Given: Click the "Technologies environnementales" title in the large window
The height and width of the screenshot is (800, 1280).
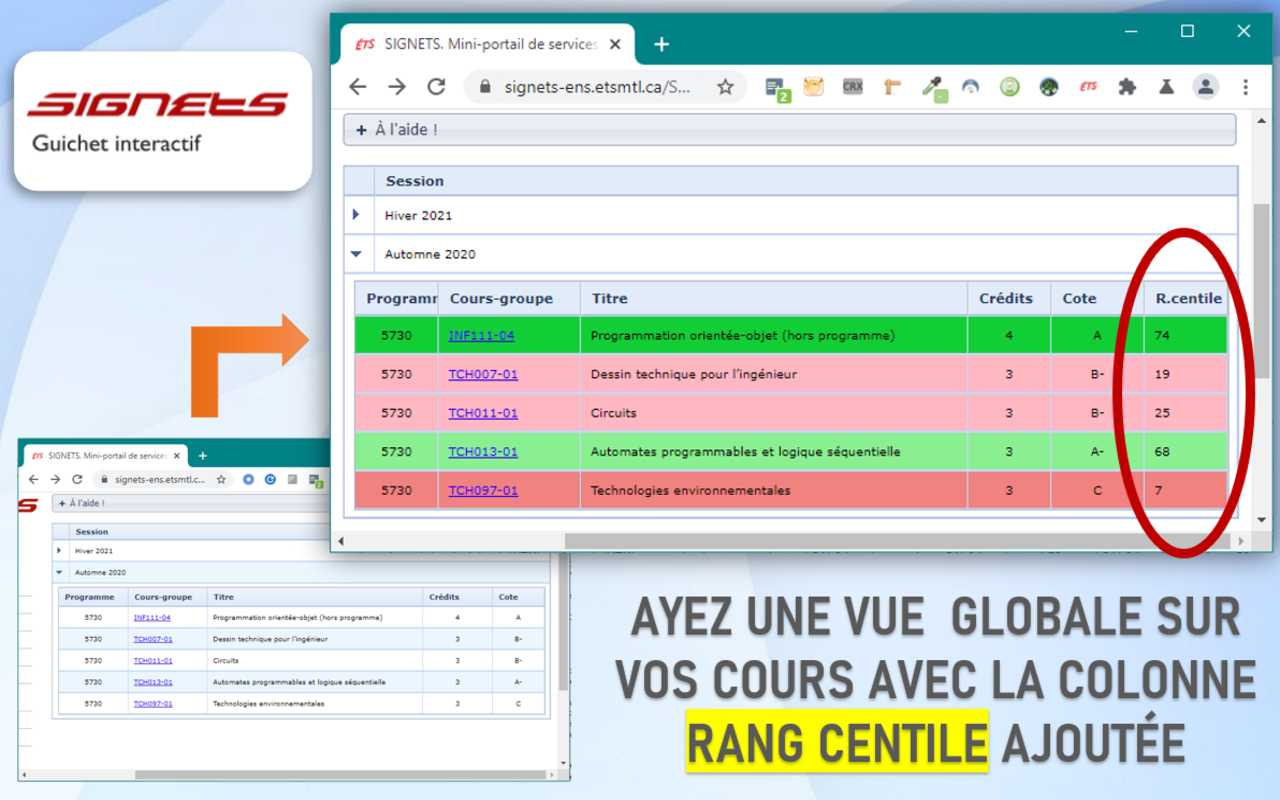Looking at the screenshot, I should pos(690,491).
